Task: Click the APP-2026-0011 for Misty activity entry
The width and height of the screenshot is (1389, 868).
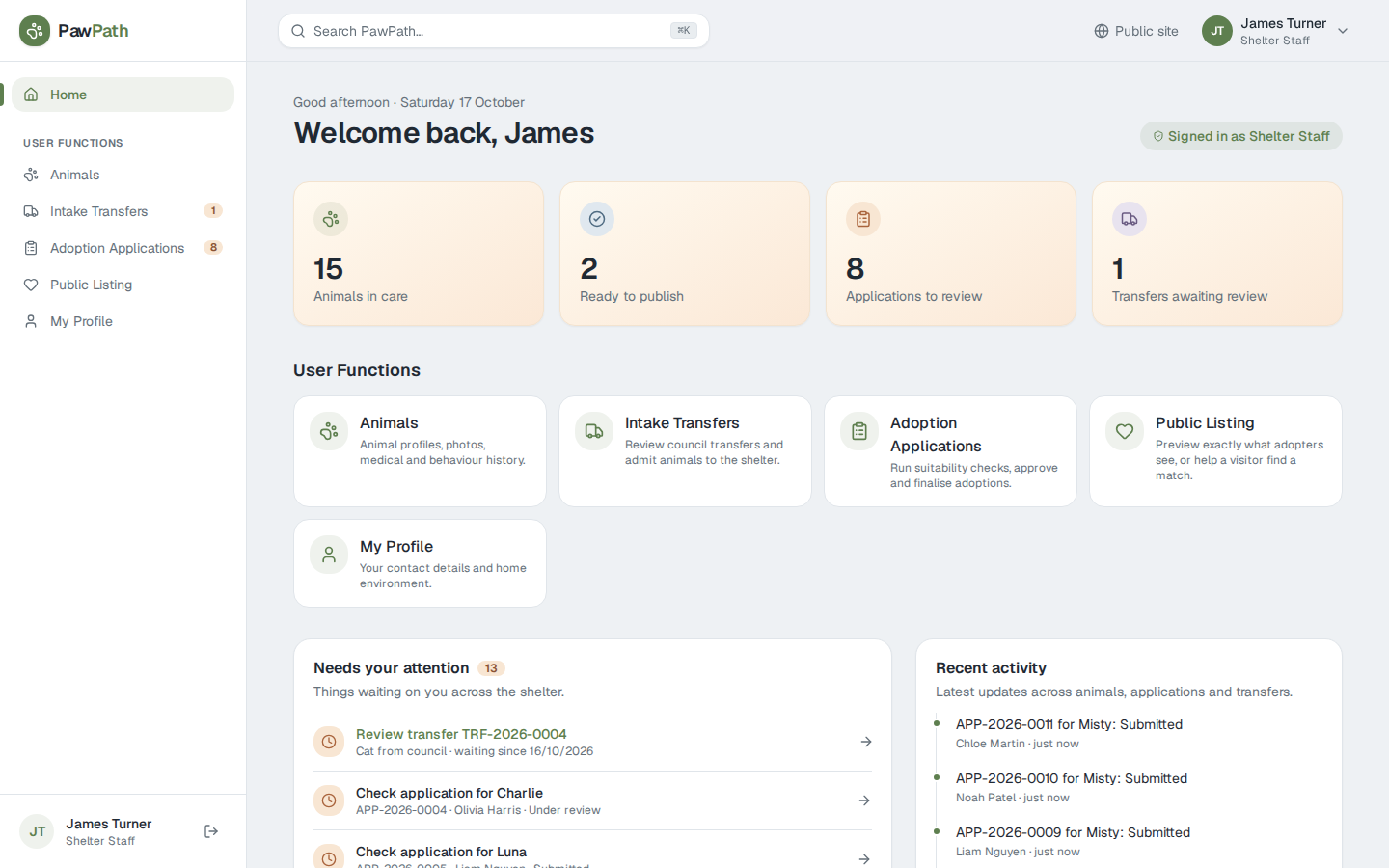Action: 1069,733
